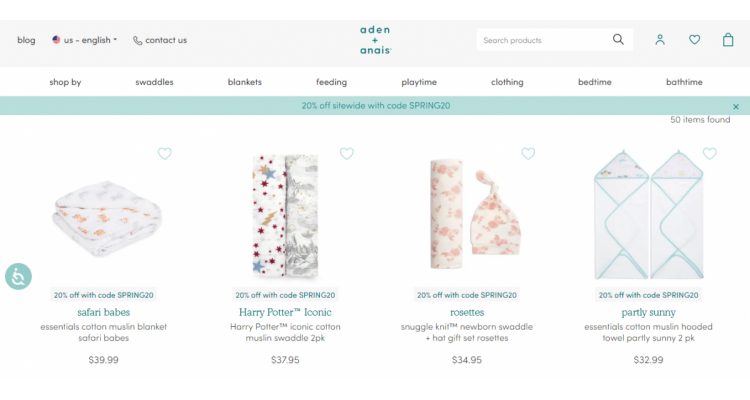Viewport: 750px width, 400px height.
Task: Click the aden + anais logo
Action: (375, 40)
